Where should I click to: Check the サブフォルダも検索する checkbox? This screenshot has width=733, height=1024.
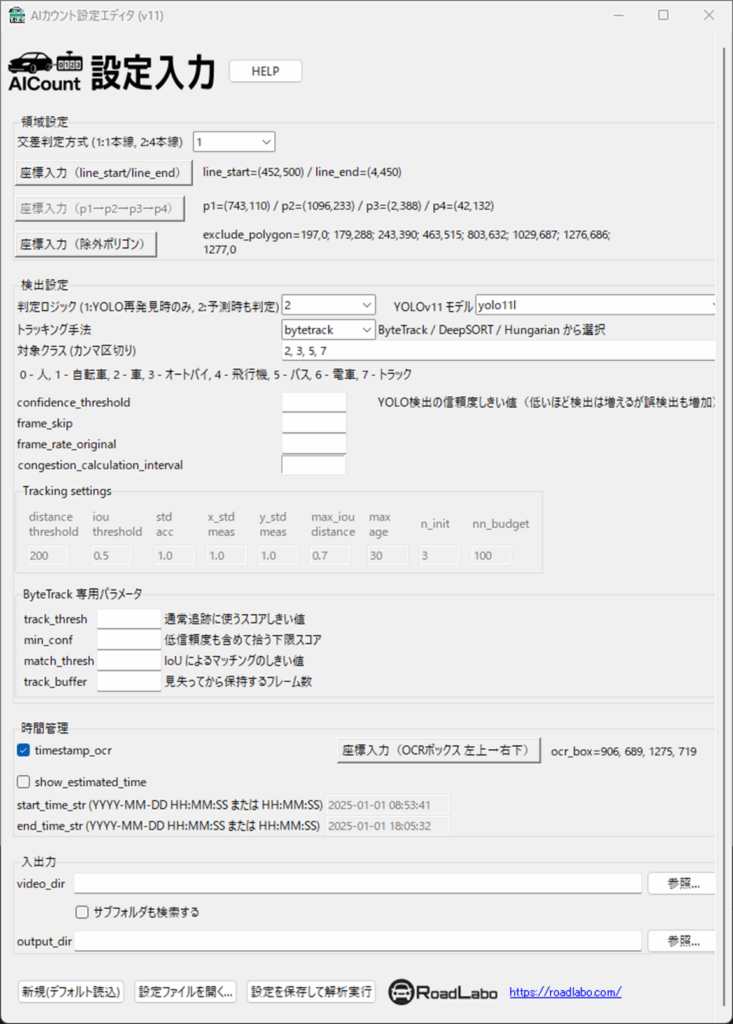pos(83,912)
